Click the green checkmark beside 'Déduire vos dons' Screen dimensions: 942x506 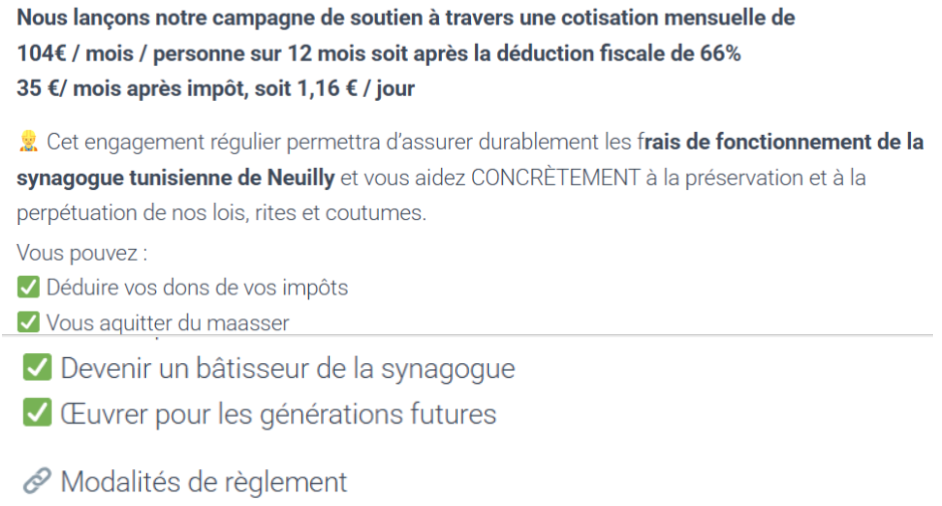point(28,288)
